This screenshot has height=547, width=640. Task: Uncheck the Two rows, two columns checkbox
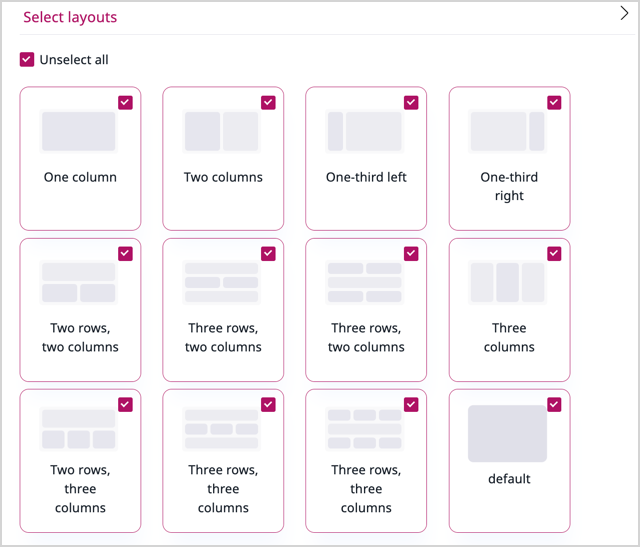[x=125, y=253]
